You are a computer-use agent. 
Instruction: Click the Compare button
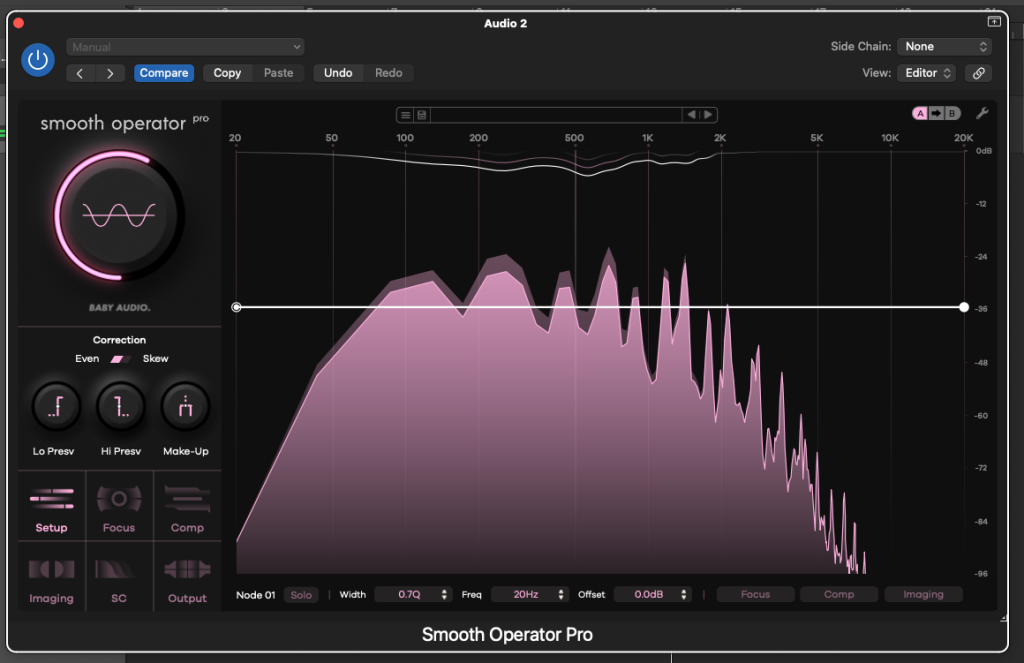point(164,73)
